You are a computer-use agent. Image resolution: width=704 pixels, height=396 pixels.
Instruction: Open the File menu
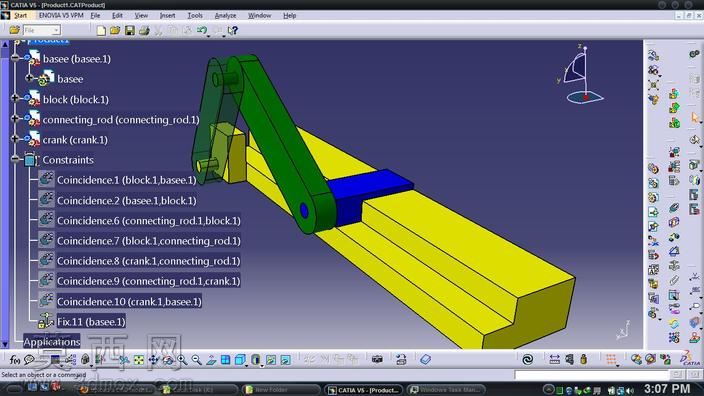coord(95,15)
